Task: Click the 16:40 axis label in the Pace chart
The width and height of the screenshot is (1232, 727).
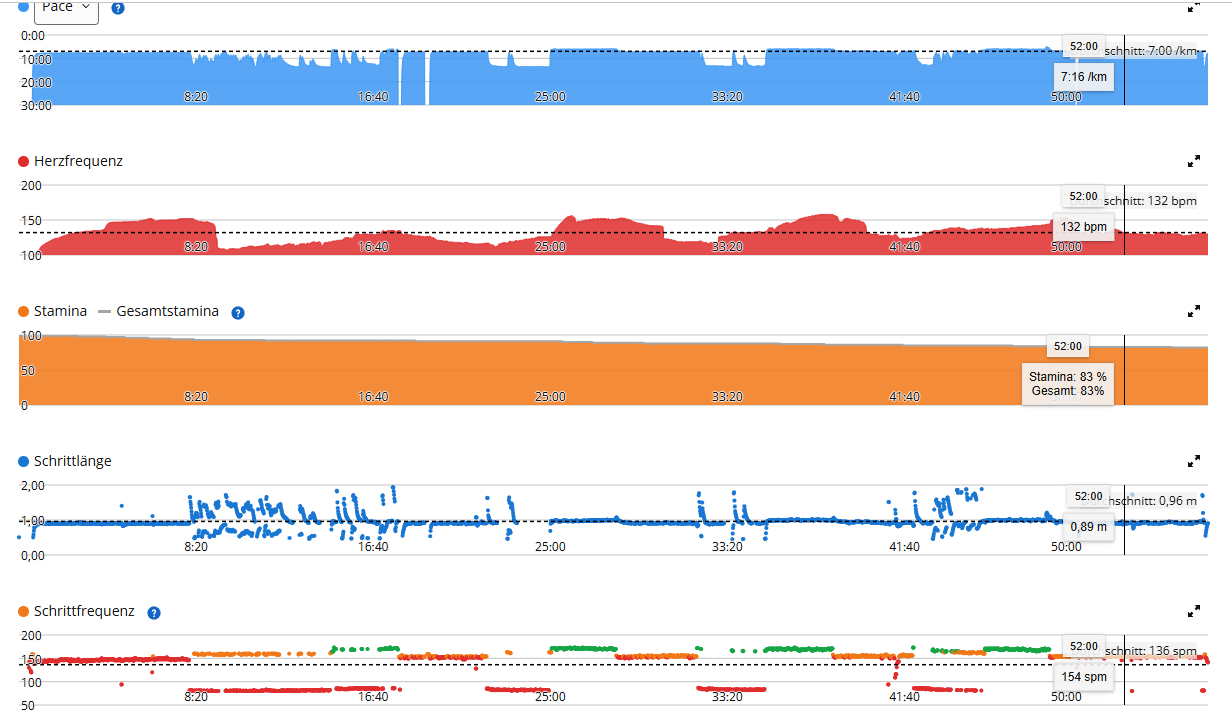Action: click(373, 96)
